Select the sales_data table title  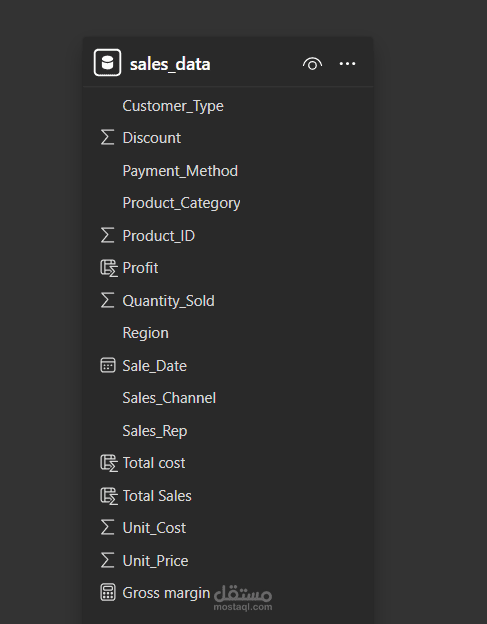point(170,64)
